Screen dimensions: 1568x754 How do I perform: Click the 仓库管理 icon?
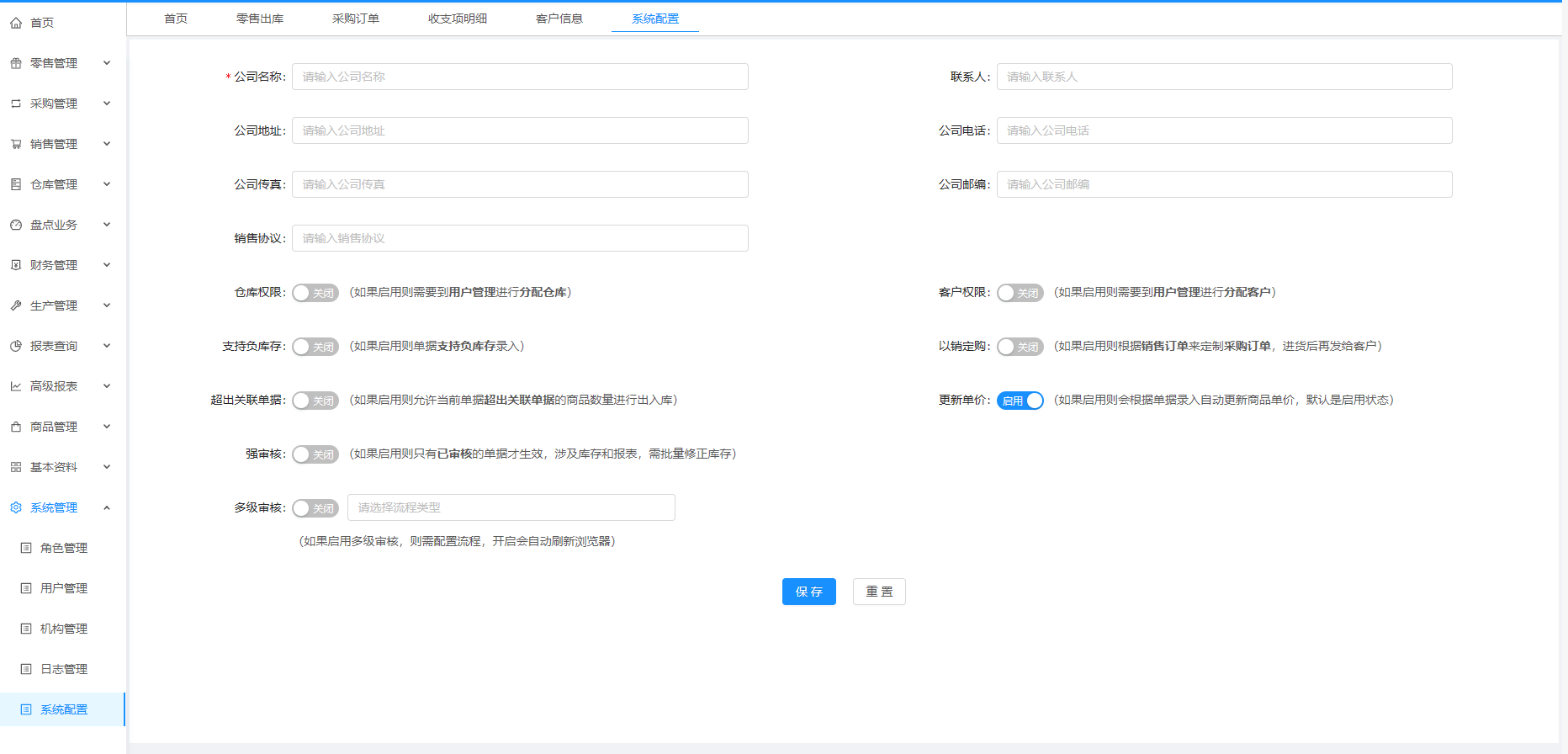click(16, 184)
